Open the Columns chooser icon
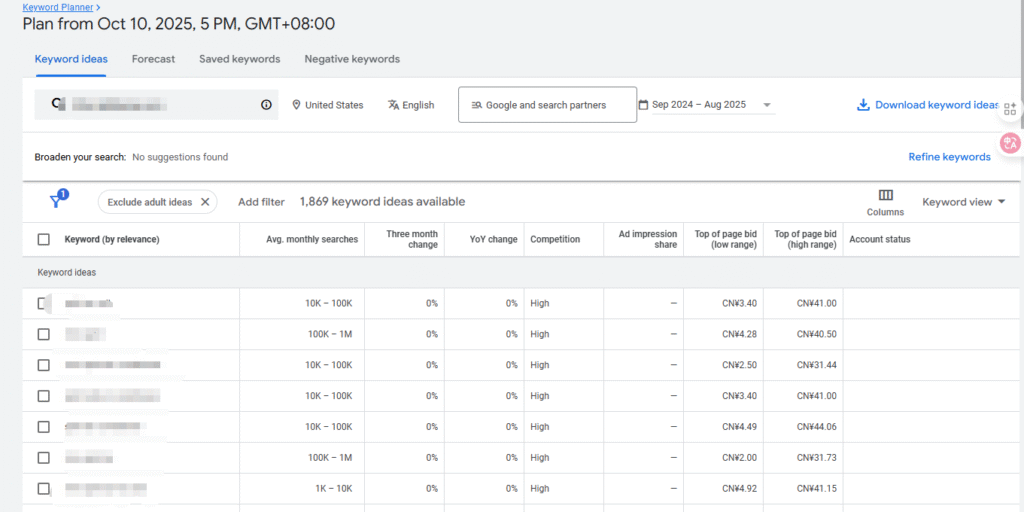Screen dimensions: 1024x512 click(x=885, y=196)
